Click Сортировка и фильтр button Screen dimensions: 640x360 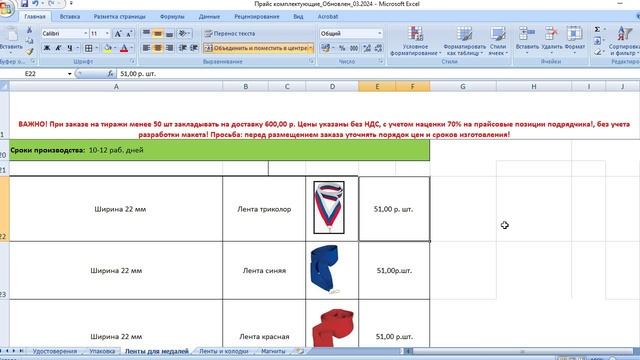[624, 41]
